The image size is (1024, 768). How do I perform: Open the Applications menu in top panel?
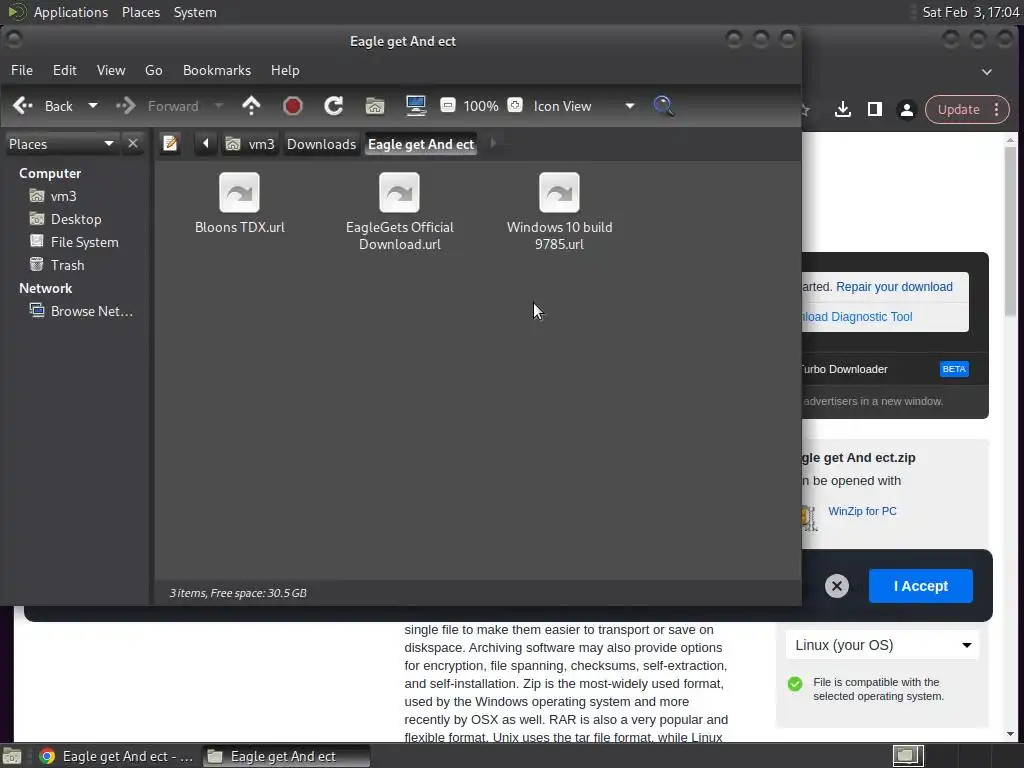click(x=71, y=12)
